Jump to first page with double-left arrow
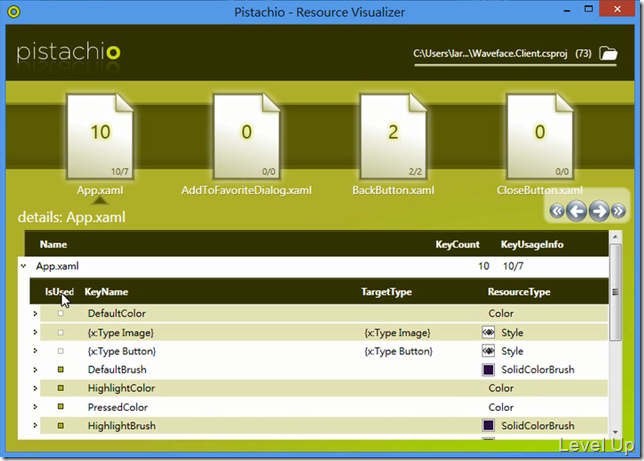 click(557, 211)
